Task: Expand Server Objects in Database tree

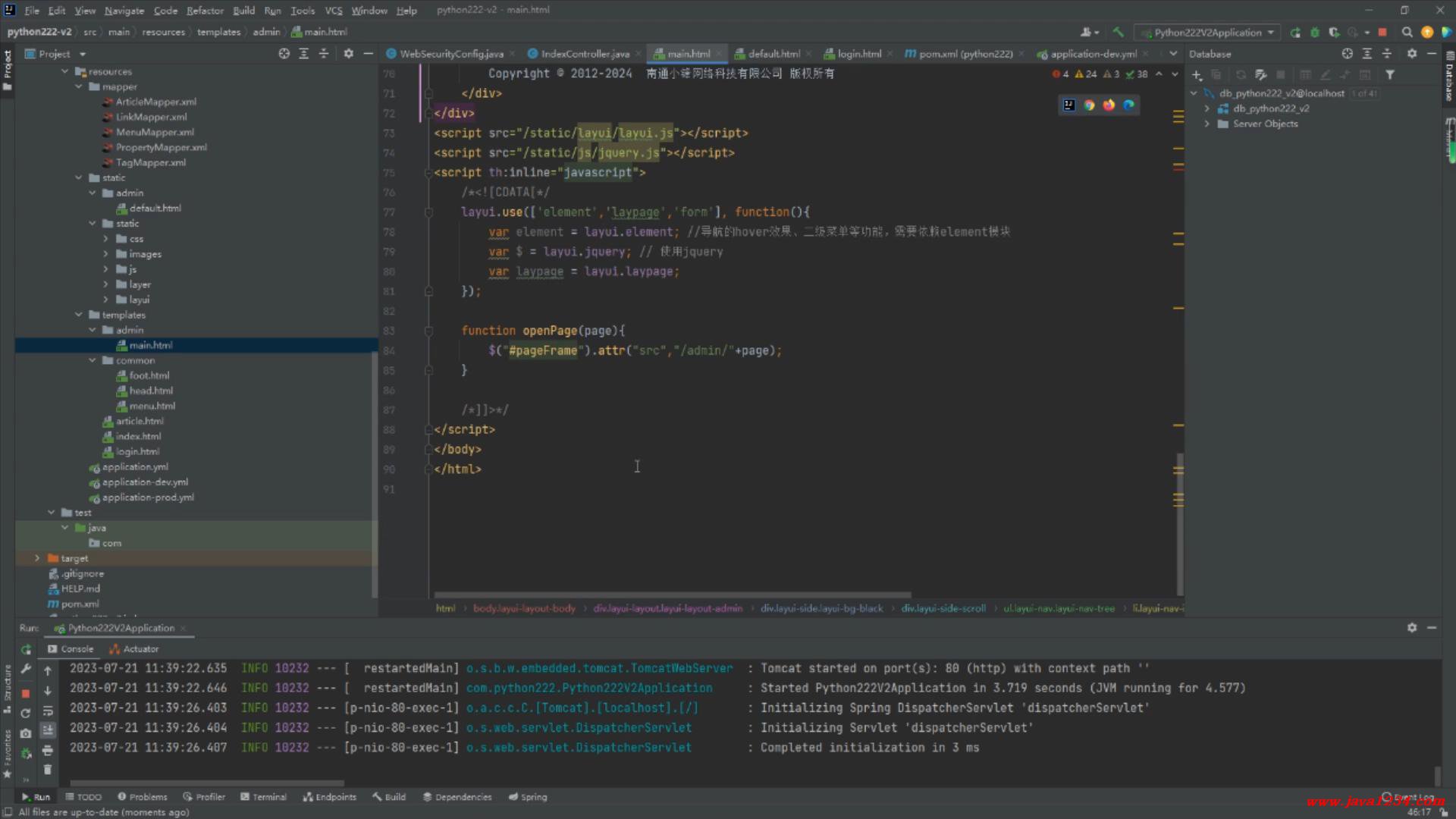Action: 1207,124
